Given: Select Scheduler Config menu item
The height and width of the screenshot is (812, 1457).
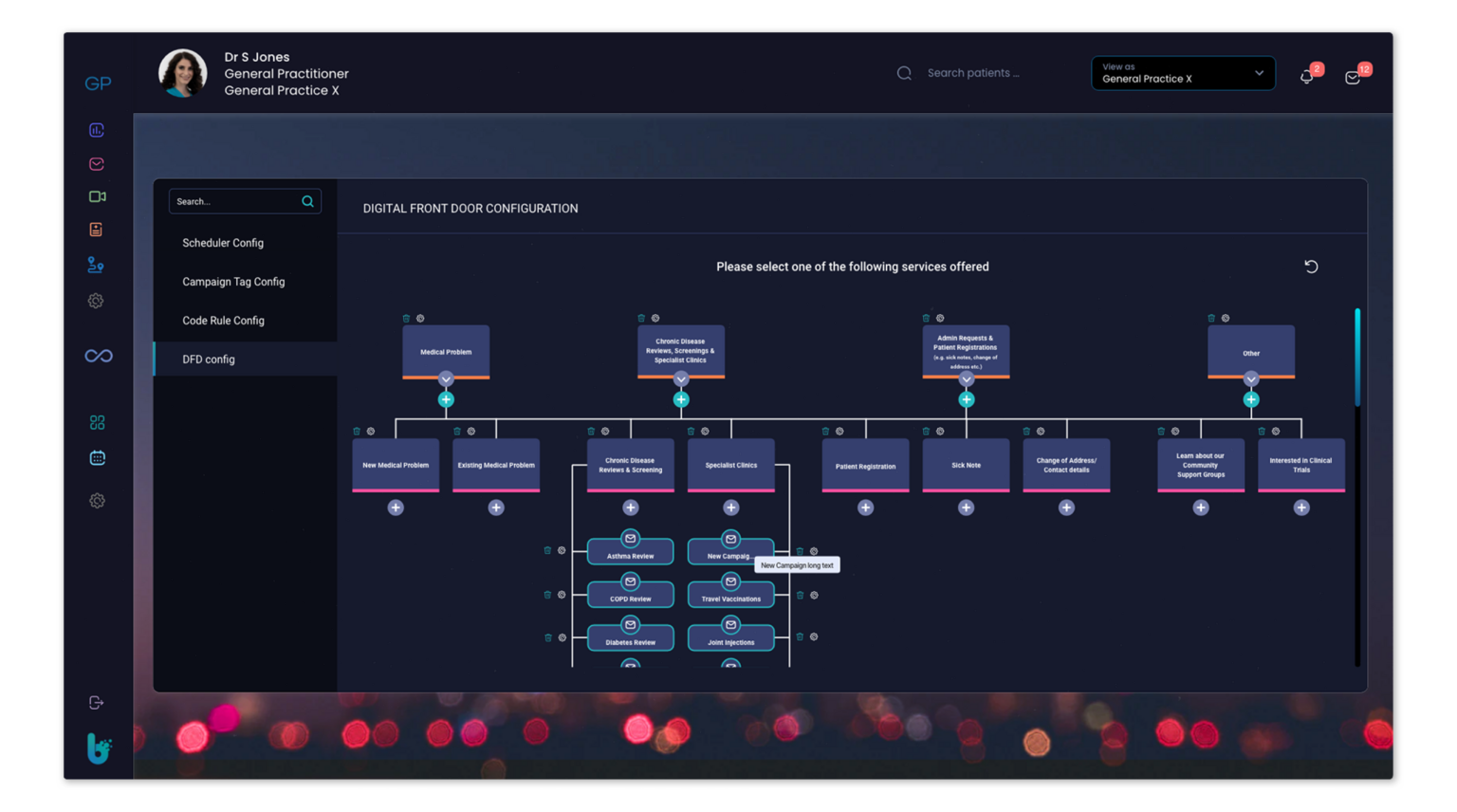Looking at the screenshot, I should (223, 243).
